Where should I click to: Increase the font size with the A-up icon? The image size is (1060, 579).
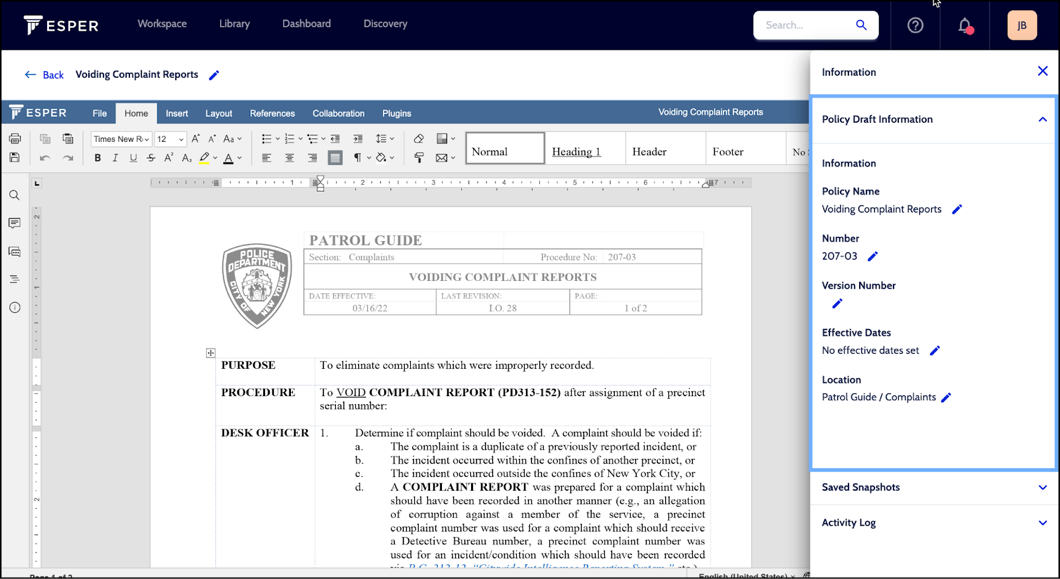[195, 139]
